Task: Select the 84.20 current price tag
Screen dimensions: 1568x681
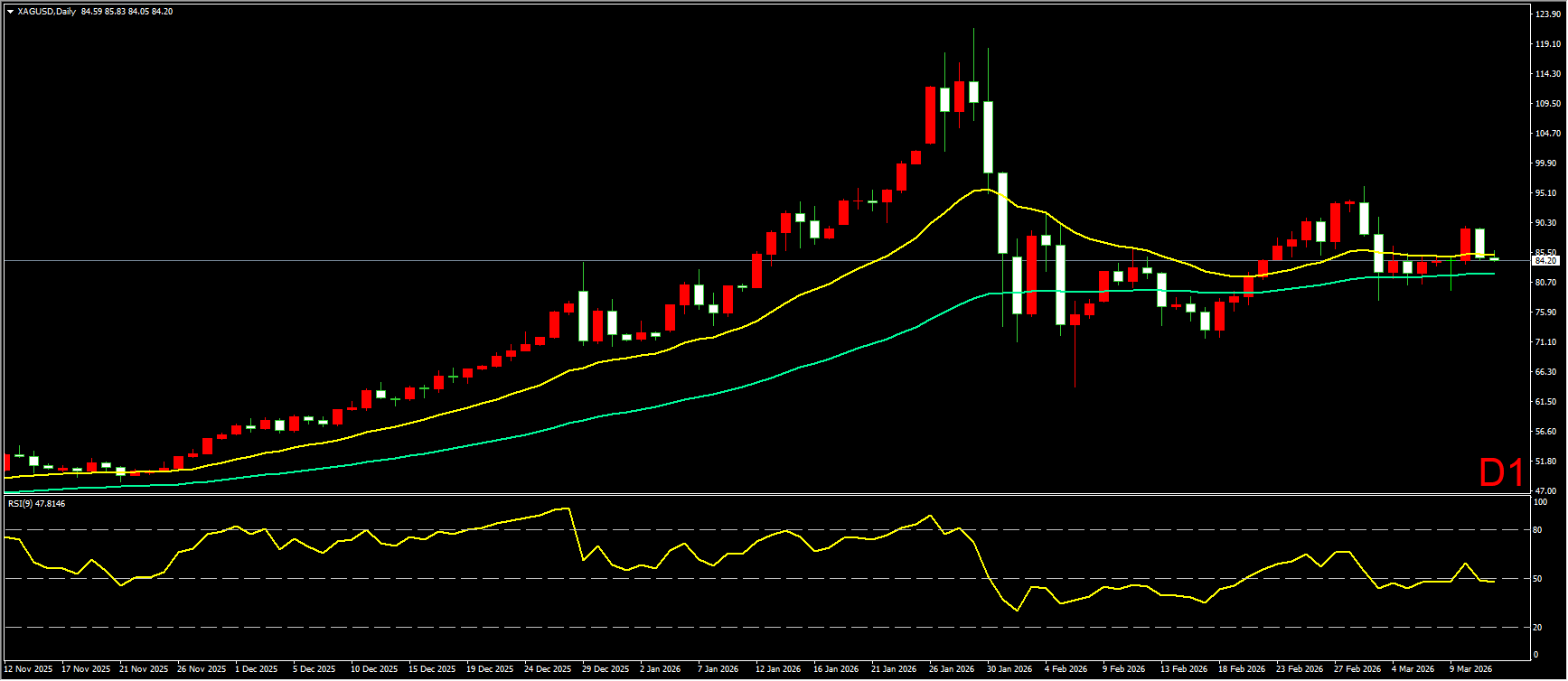Action: pyautogui.click(x=1546, y=261)
